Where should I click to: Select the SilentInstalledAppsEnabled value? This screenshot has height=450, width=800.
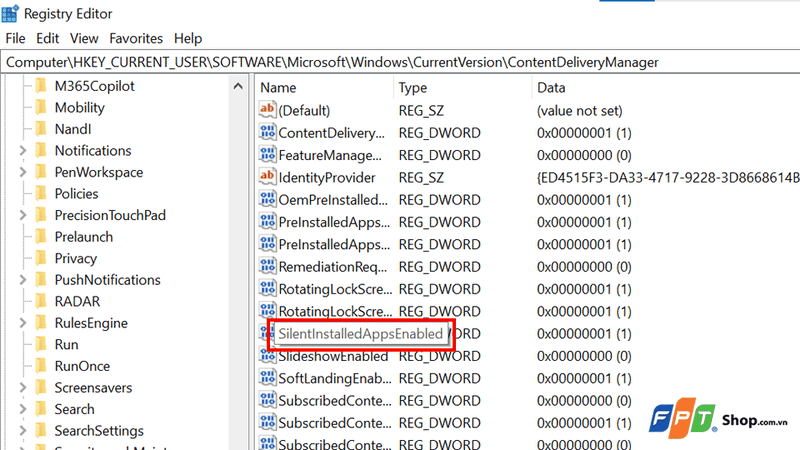[x=360, y=334]
